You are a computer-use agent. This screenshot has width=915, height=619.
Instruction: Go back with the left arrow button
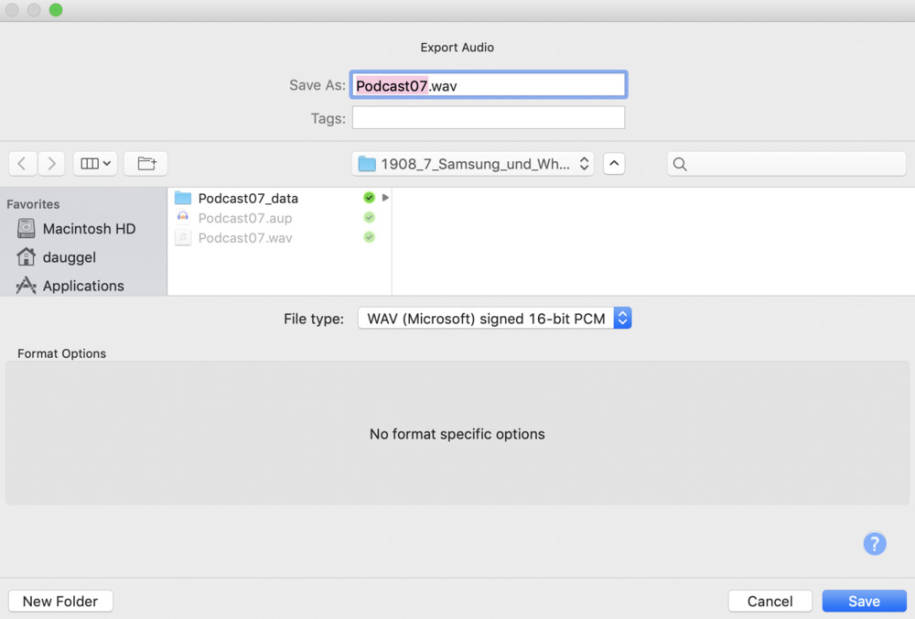coord(23,164)
